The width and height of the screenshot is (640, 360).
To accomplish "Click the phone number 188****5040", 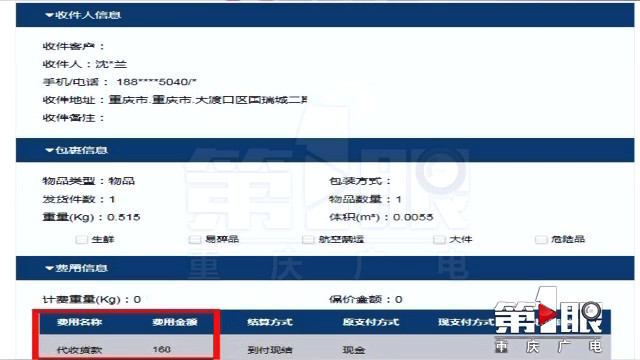I will (156, 82).
